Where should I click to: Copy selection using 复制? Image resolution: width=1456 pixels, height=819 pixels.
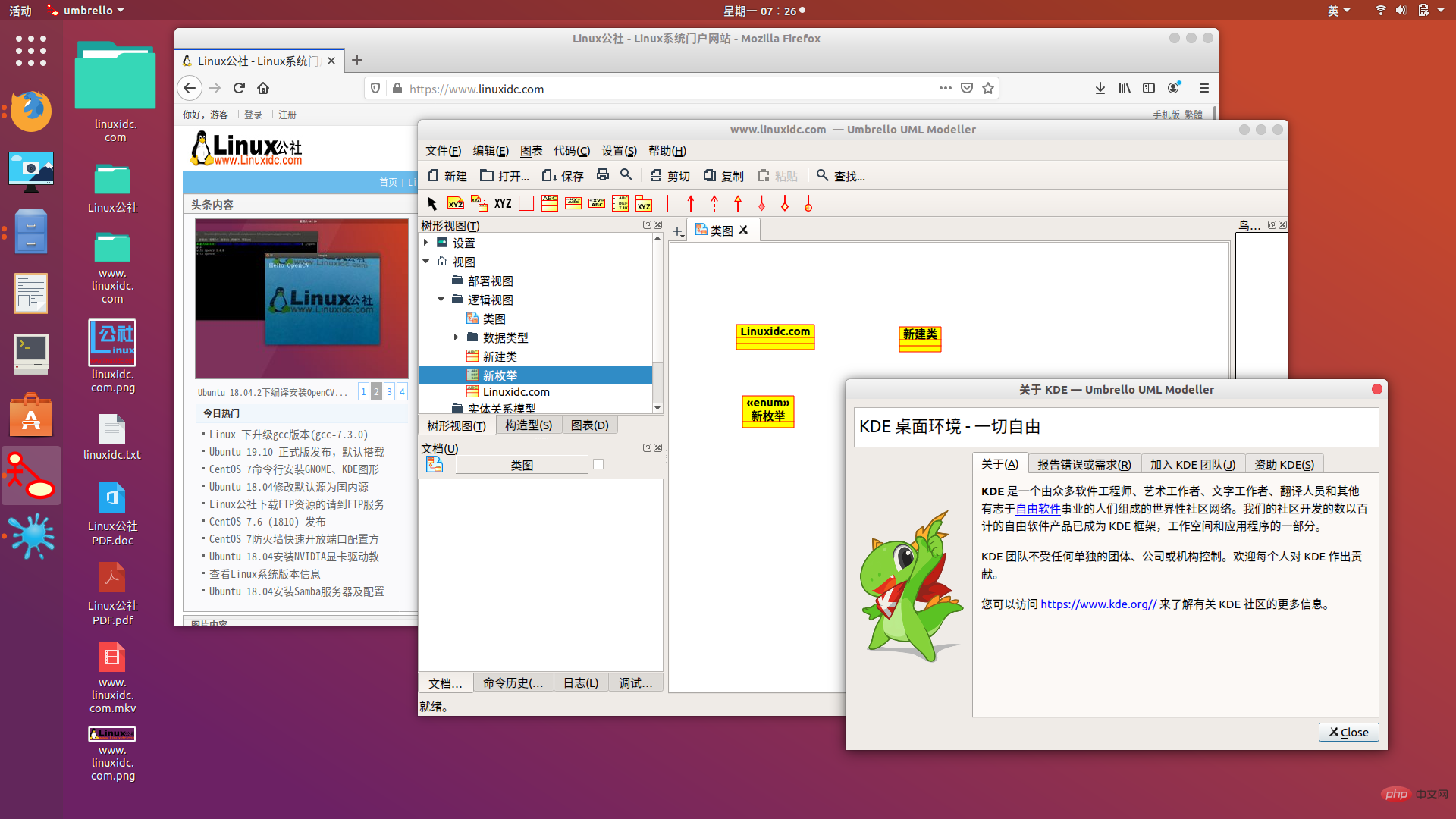point(723,176)
